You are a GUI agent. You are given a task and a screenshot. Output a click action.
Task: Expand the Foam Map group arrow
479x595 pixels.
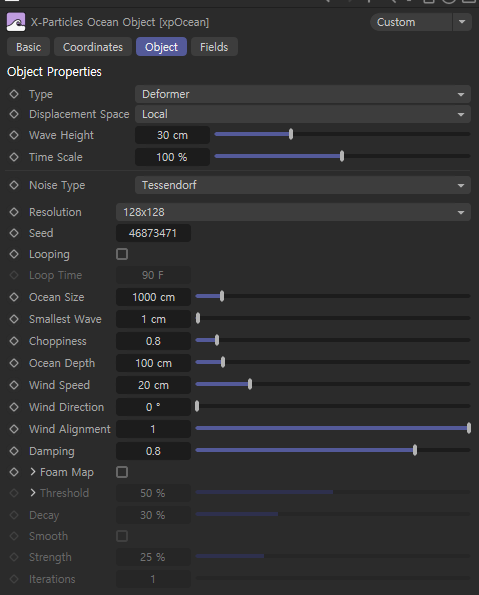33,472
